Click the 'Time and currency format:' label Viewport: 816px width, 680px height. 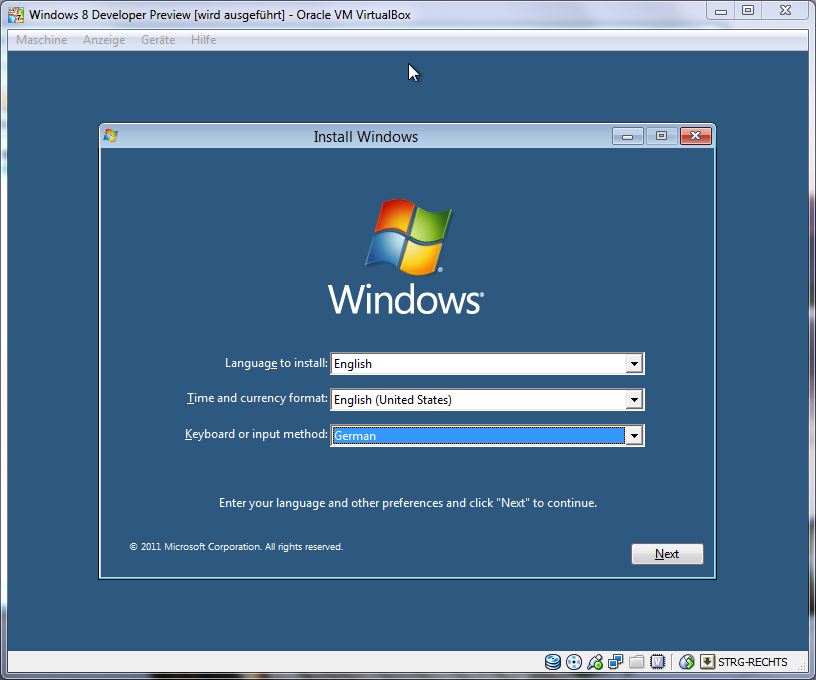(x=258, y=399)
